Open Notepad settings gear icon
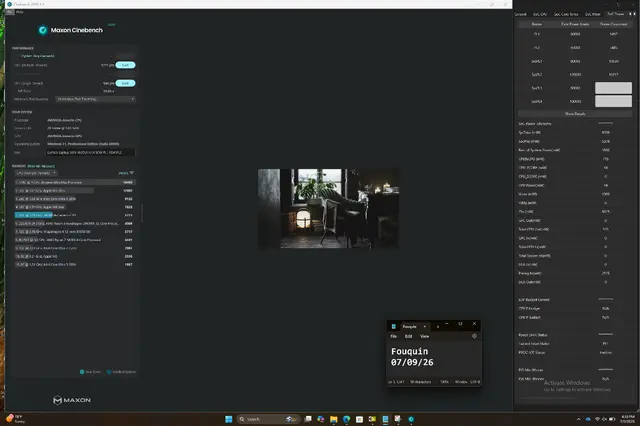640x426 pixels. tap(474, 336)
